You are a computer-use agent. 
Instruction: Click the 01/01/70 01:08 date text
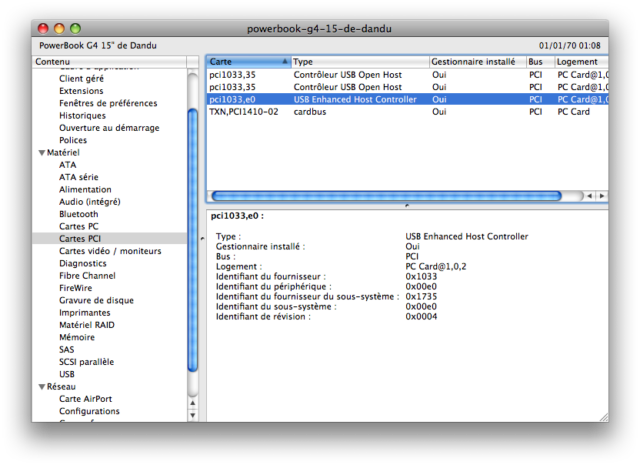[570, 45]
